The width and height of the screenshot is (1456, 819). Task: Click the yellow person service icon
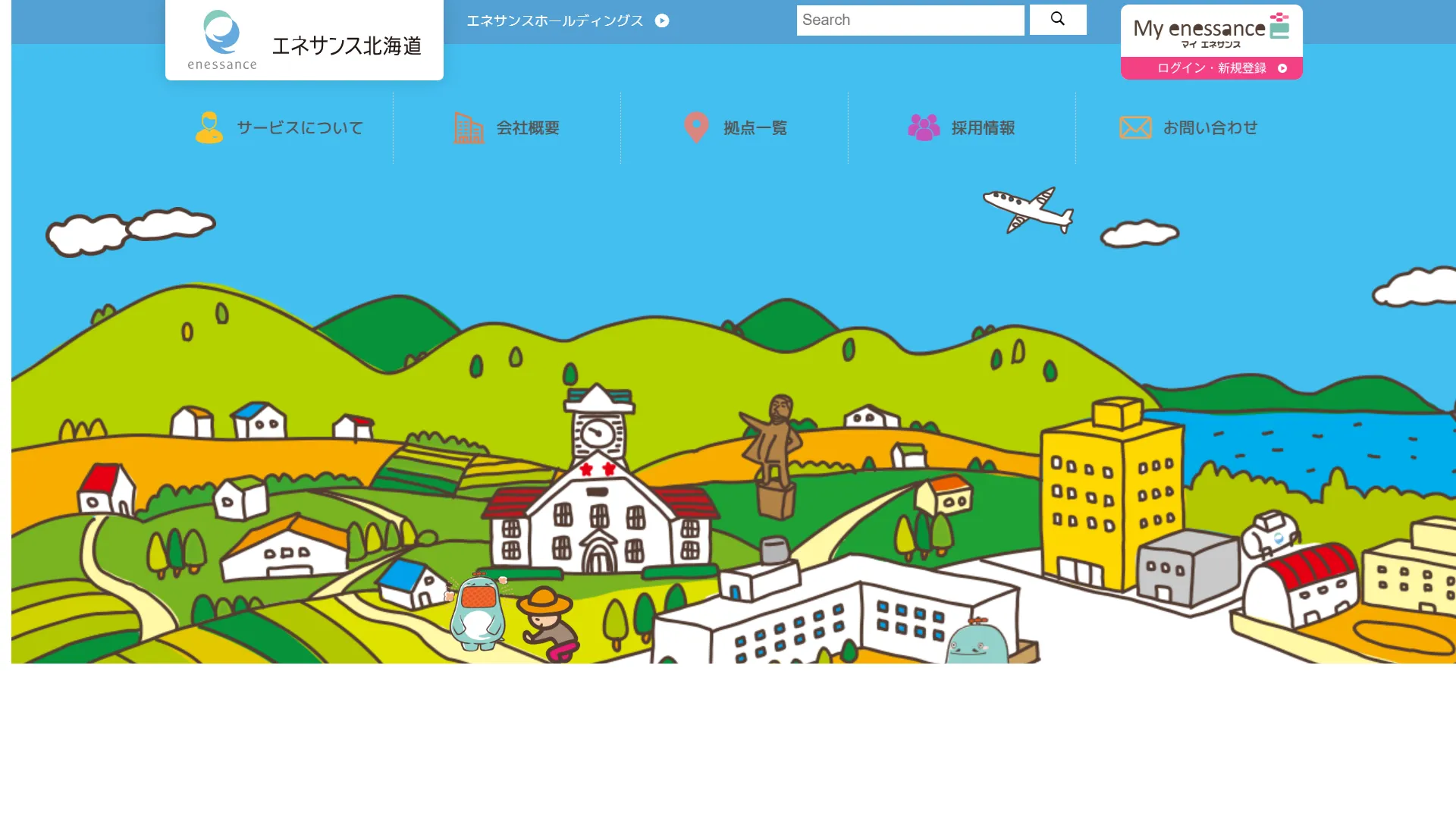click(209, 127)
